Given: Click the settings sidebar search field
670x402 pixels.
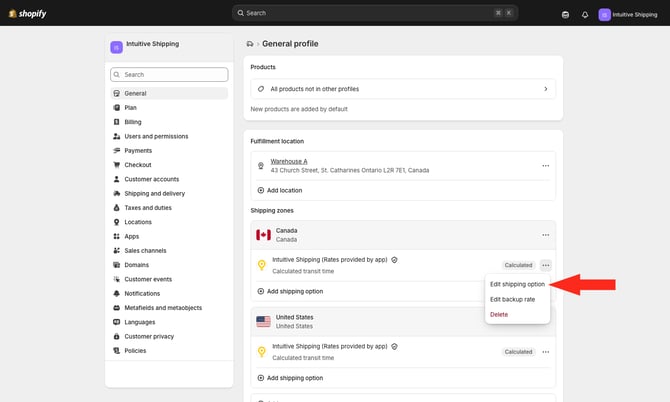Looking at the screenshot, I should (x=169, y=74).
